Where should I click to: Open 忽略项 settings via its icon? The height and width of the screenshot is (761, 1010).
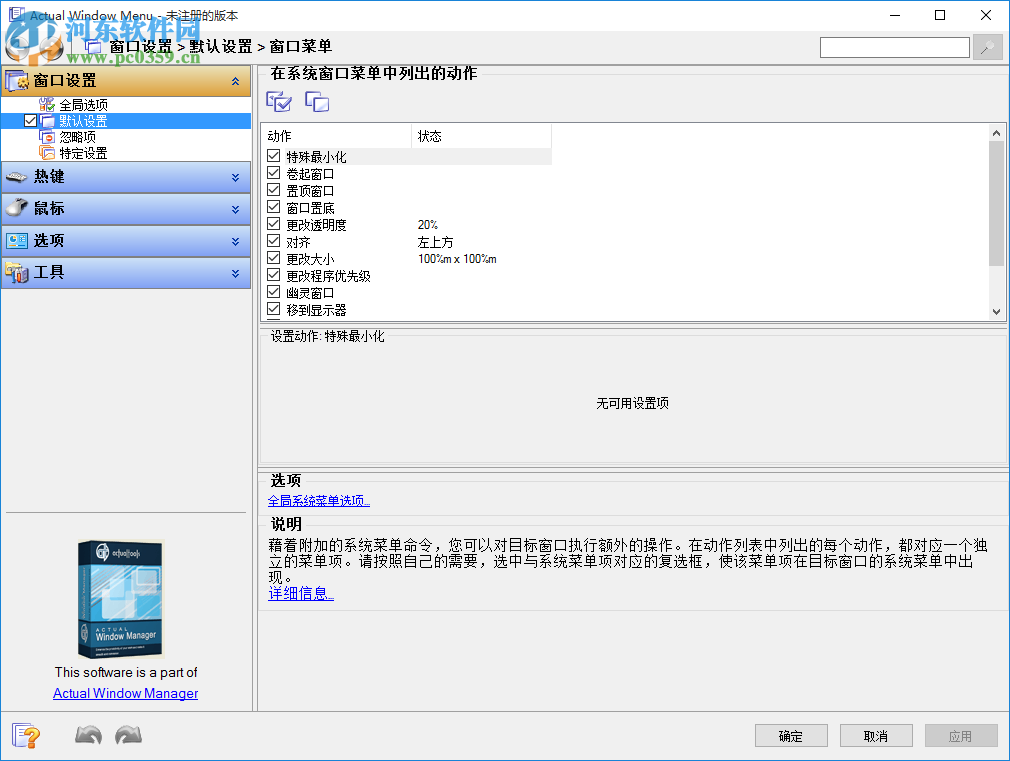pyautogui.click(x=46, y=136)
